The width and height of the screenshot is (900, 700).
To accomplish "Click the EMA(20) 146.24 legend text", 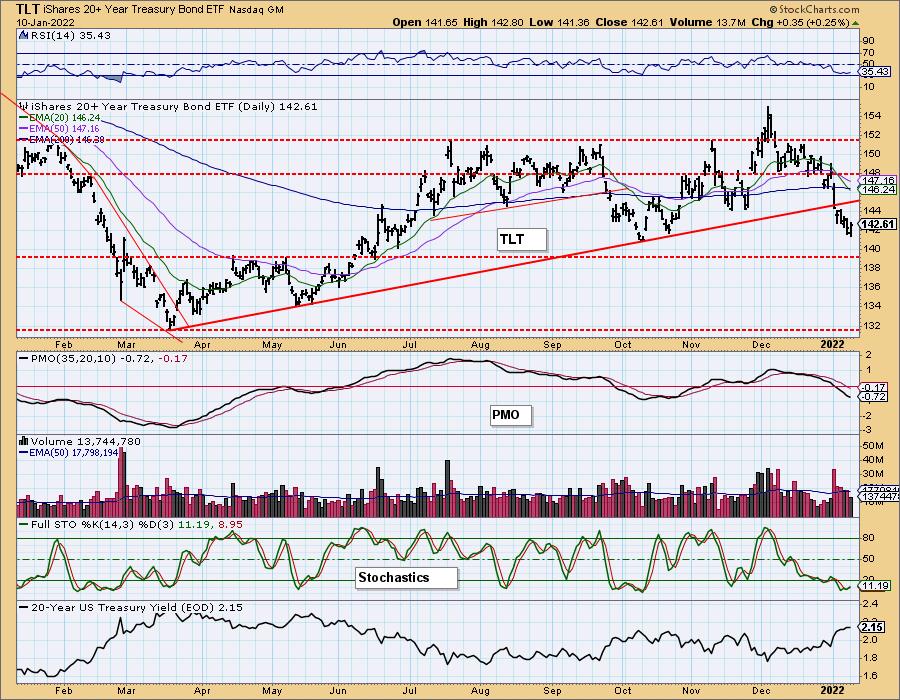I will (64, 118).
